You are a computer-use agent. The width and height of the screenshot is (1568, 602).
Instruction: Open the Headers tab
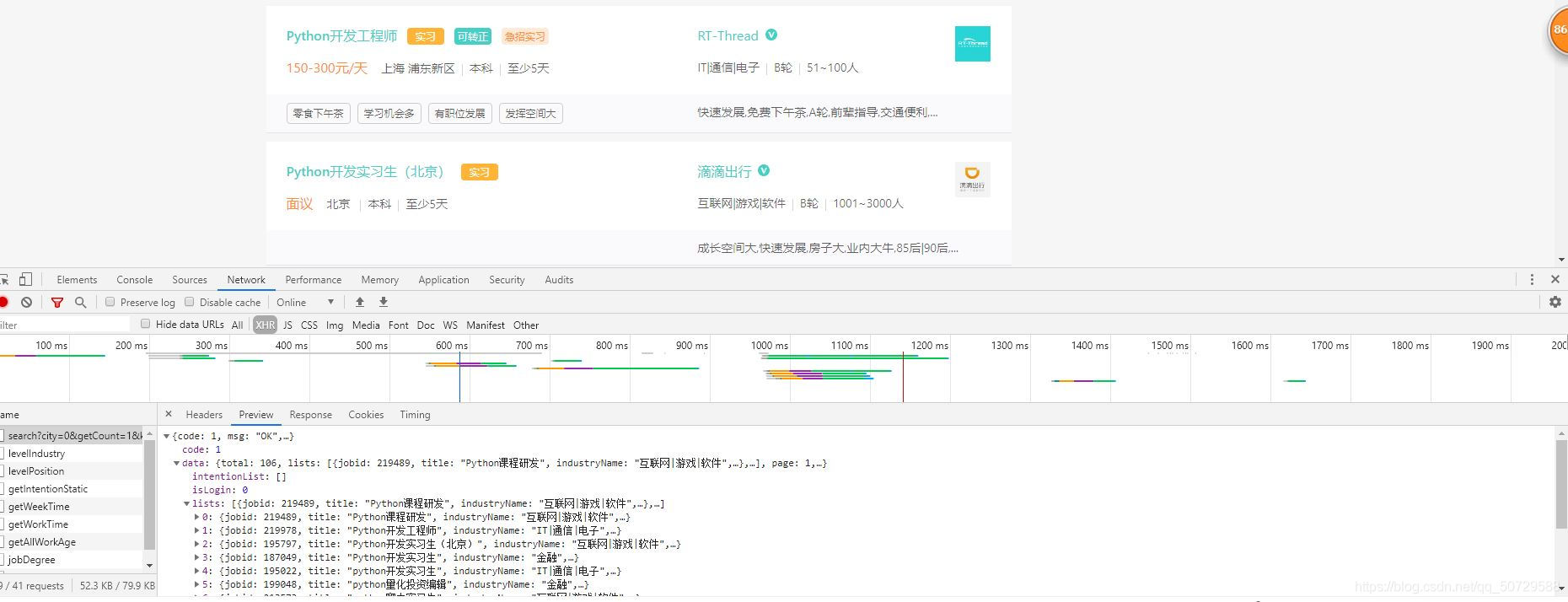(x=204, y=415)
